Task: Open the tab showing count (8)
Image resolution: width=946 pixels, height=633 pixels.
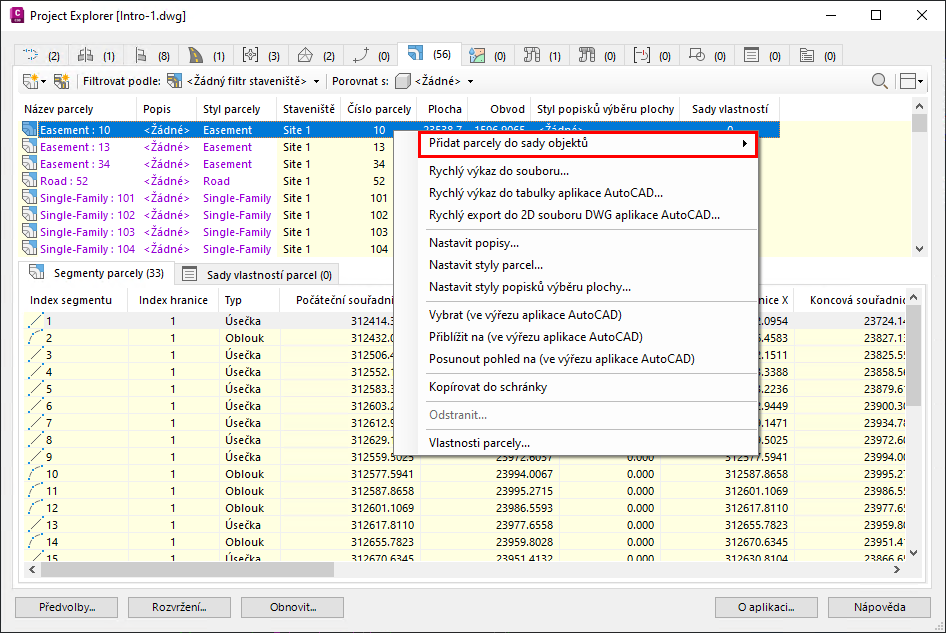Action: coord(152,55)
